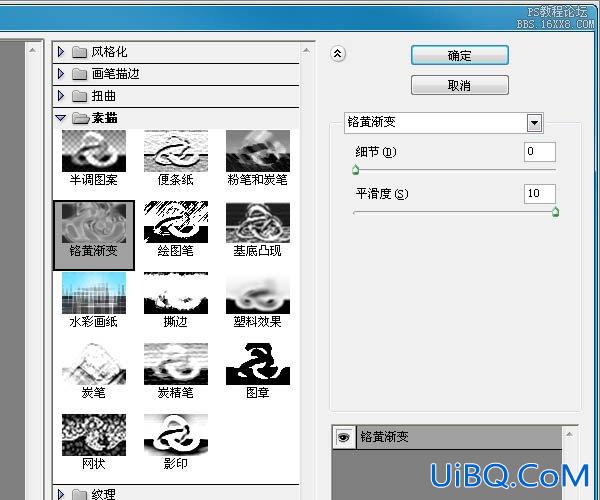Expand the 画笔描边 filter folder
Image resolution: width=600 pixels, height=500 pixels.
(x=60, y=73)
